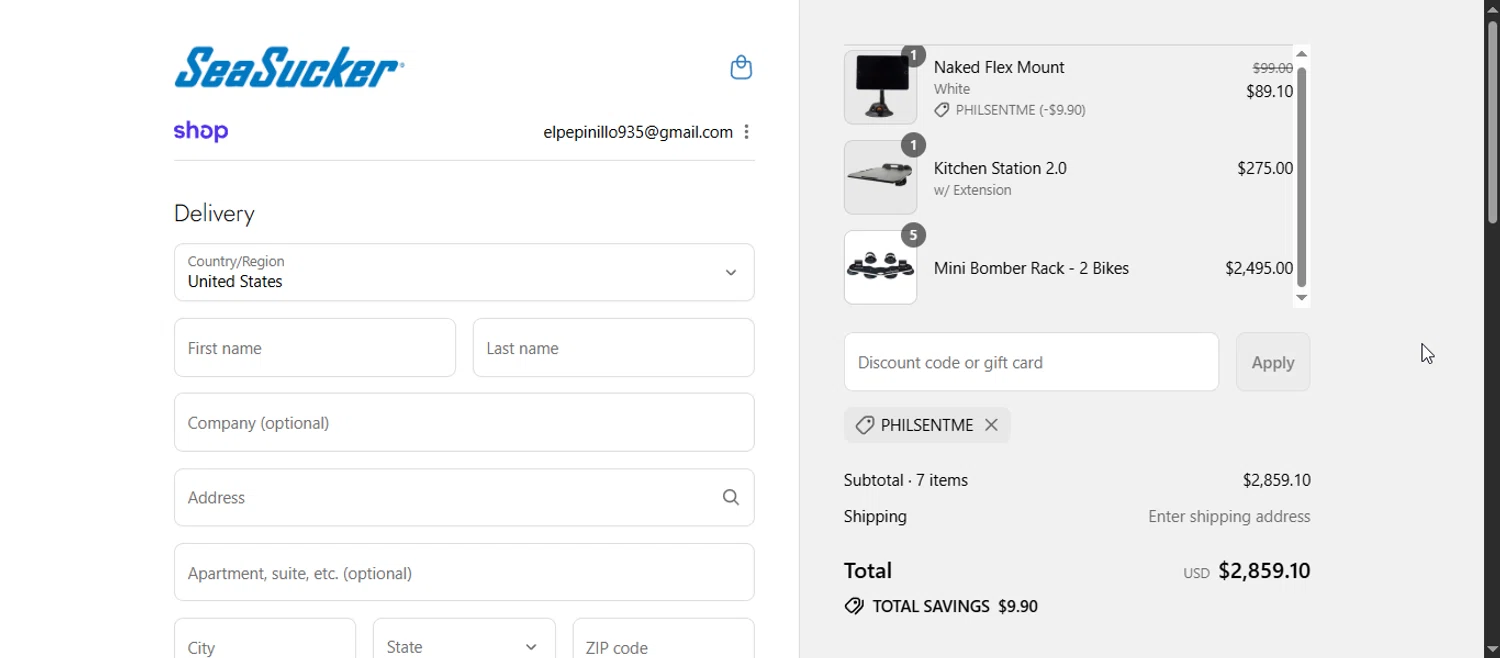Click the Naked Flex Mount item name
Viewport: 1500px width, 658px height.
pyautogui.click(x=999, y=67)
